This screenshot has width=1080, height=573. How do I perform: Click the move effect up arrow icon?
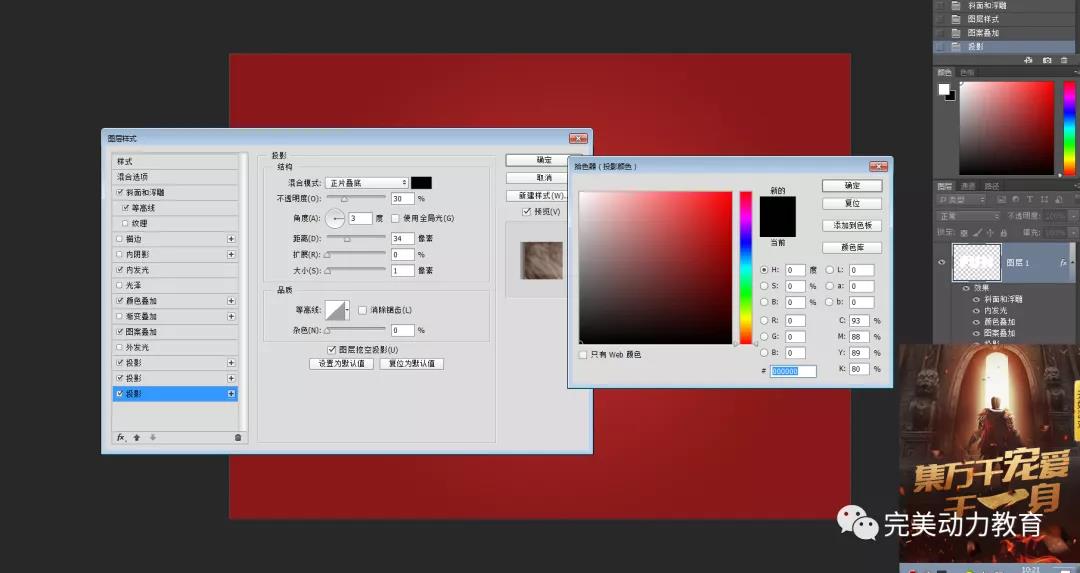(x=137, y=437)
